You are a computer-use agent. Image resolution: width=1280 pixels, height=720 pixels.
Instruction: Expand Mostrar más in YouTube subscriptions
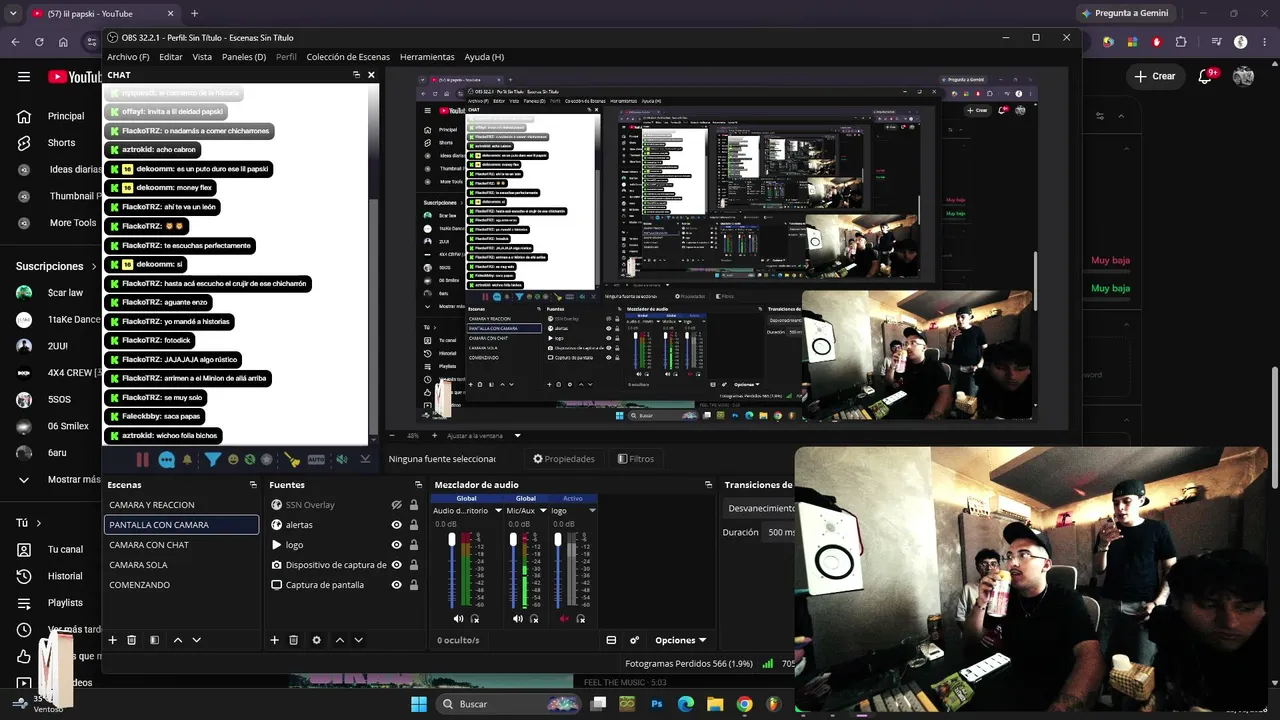click(62, 480)
